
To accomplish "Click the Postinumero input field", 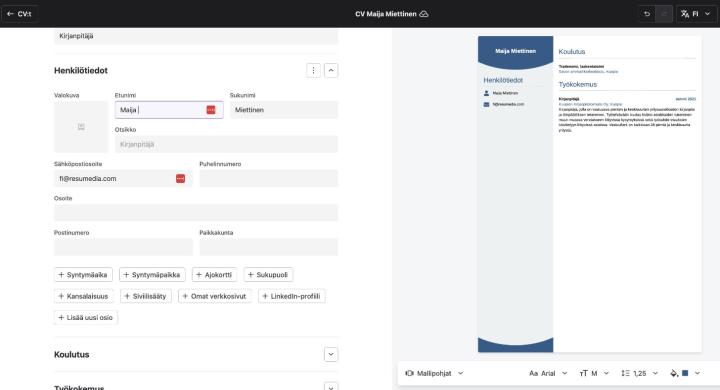I will coord(123,247).
